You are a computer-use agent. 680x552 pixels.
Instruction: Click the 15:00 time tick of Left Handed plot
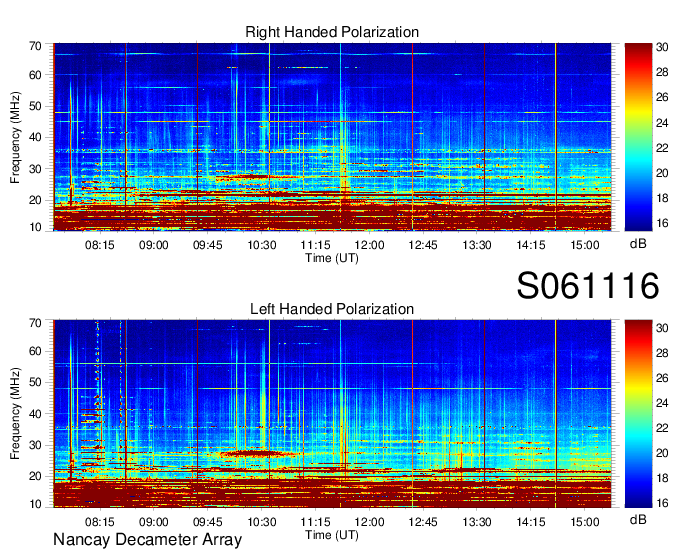click(585, 522)
